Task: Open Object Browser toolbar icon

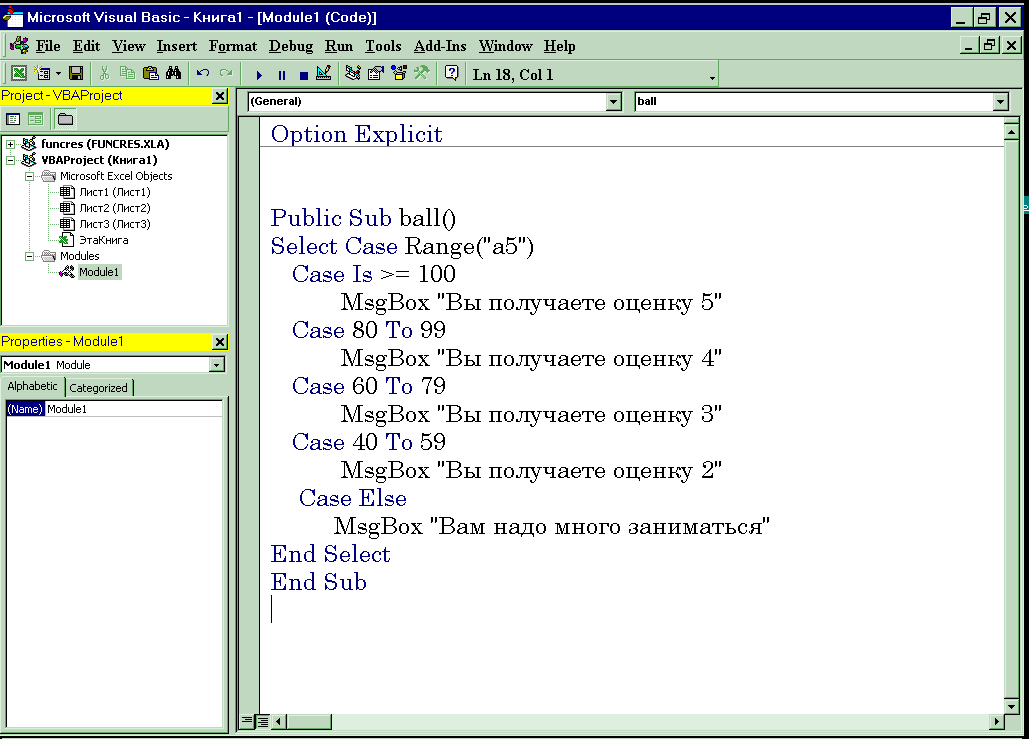Action: click(x=398, y=74)
